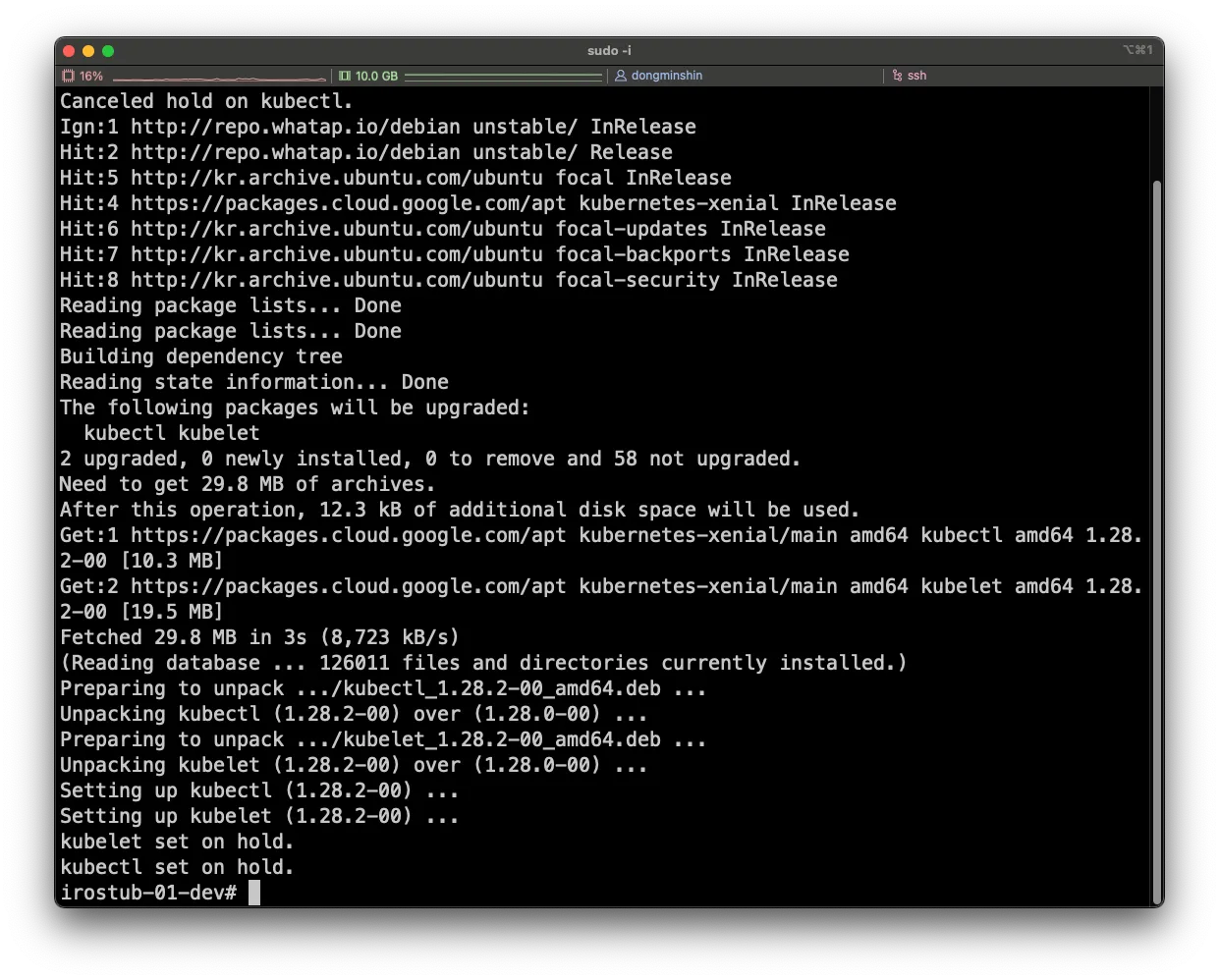Select the 16% CPU utilization label

pyautogui.click(x=91, y=76)
